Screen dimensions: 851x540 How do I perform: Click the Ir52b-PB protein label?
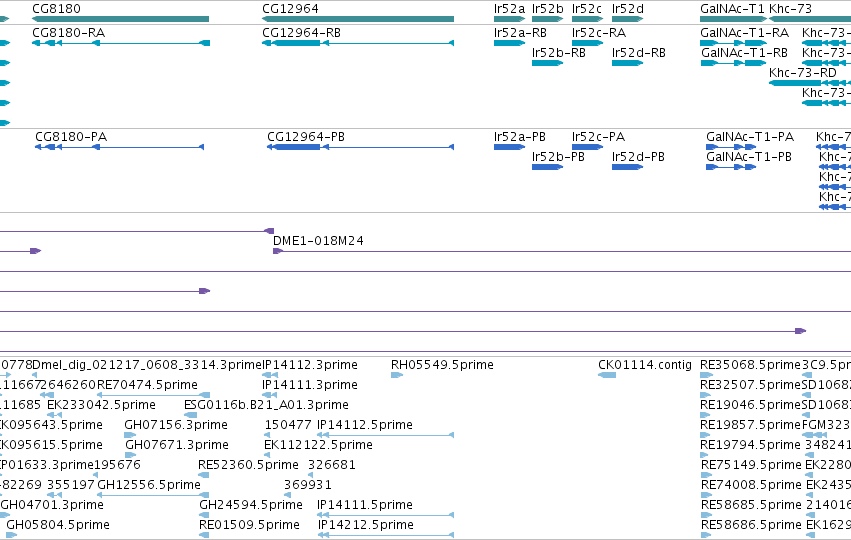point(558,157)
